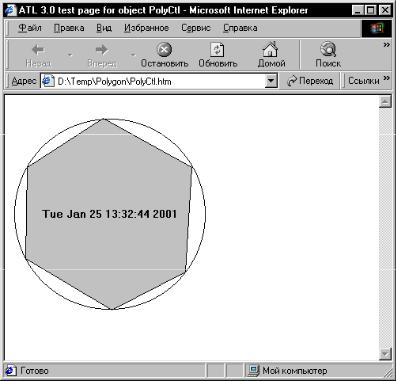Click the Назад back arrow icon
The image size is (396, 381).
tap(38, 50)
